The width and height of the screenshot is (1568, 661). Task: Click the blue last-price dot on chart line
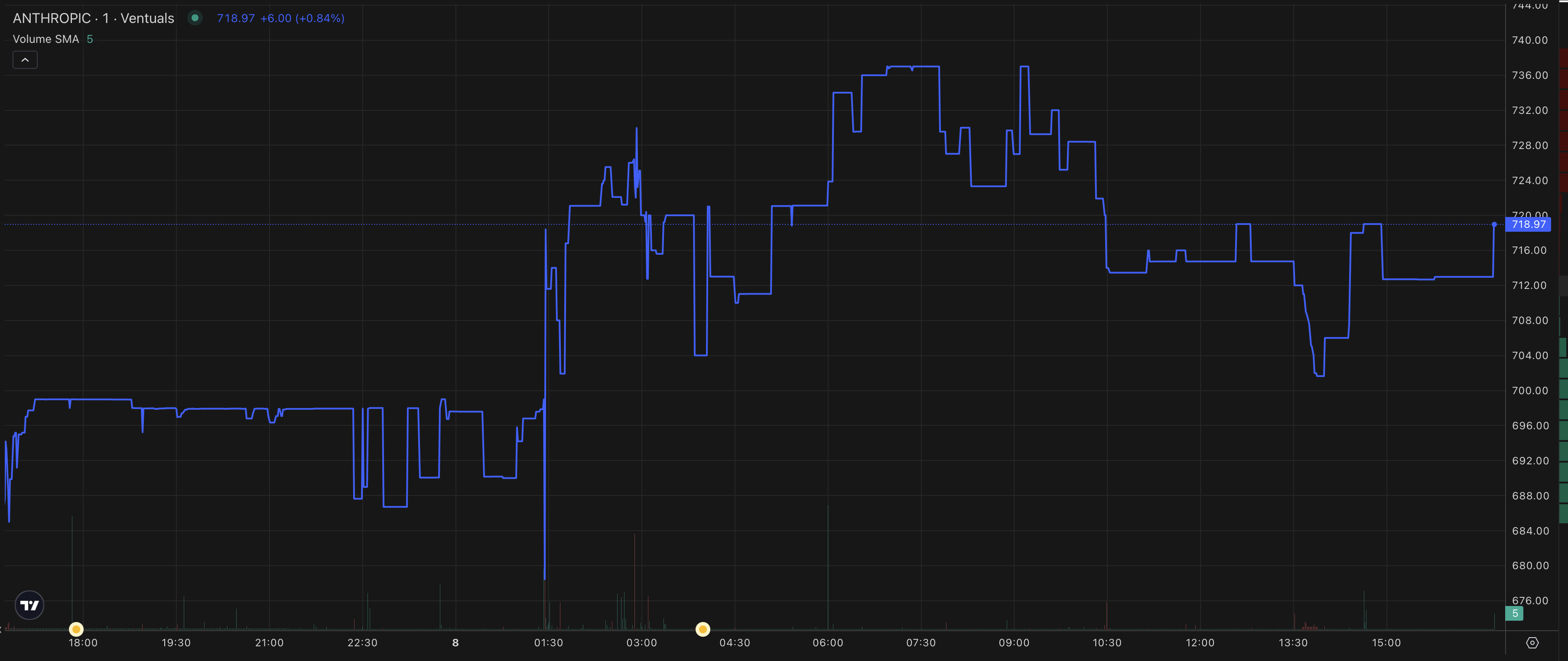[x=1494, y=224]
